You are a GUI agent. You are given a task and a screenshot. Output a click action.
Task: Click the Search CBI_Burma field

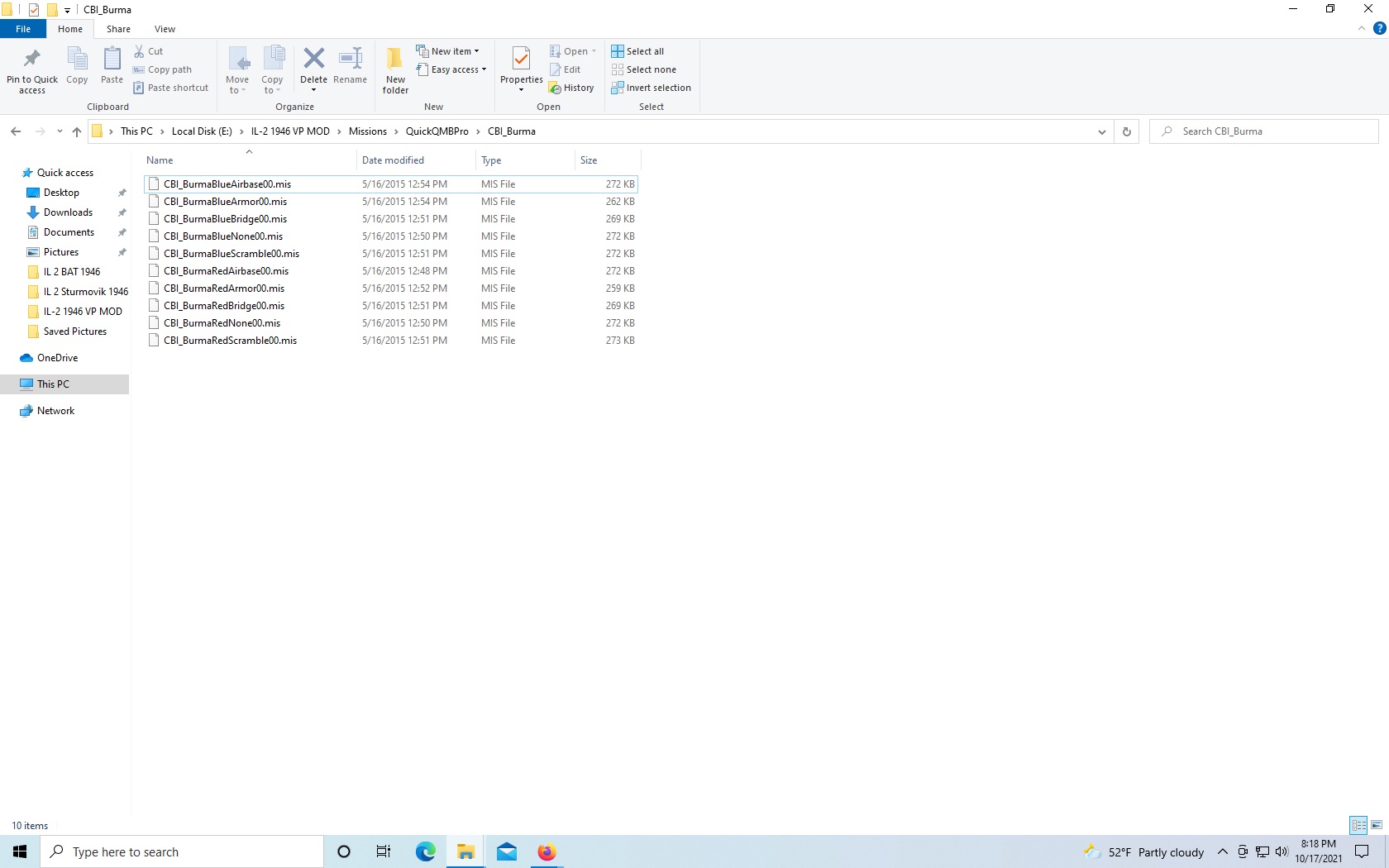click(x=1264, y=131)
